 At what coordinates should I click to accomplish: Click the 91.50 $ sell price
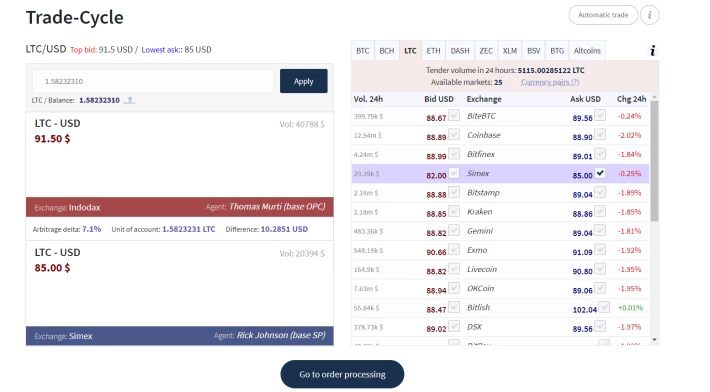(52, 139)
